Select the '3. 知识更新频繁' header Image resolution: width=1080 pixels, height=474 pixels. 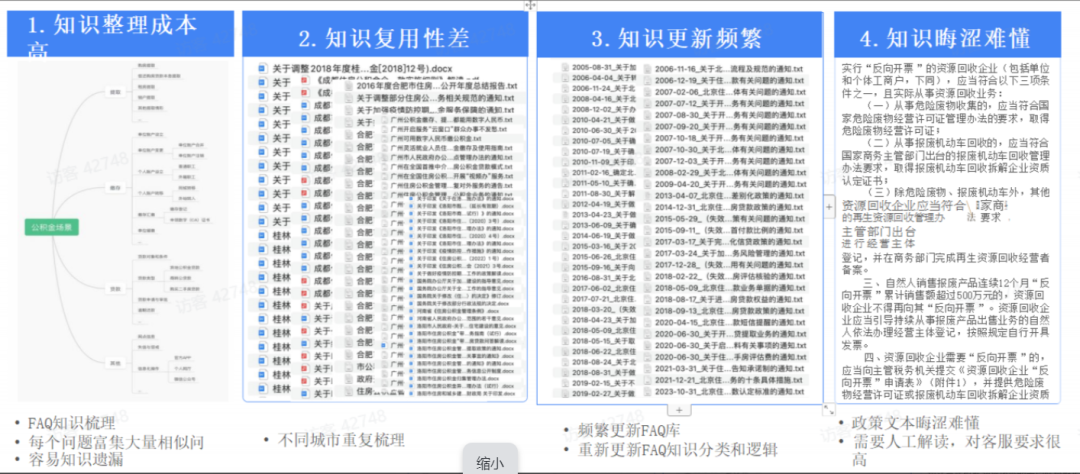[680, 38]
